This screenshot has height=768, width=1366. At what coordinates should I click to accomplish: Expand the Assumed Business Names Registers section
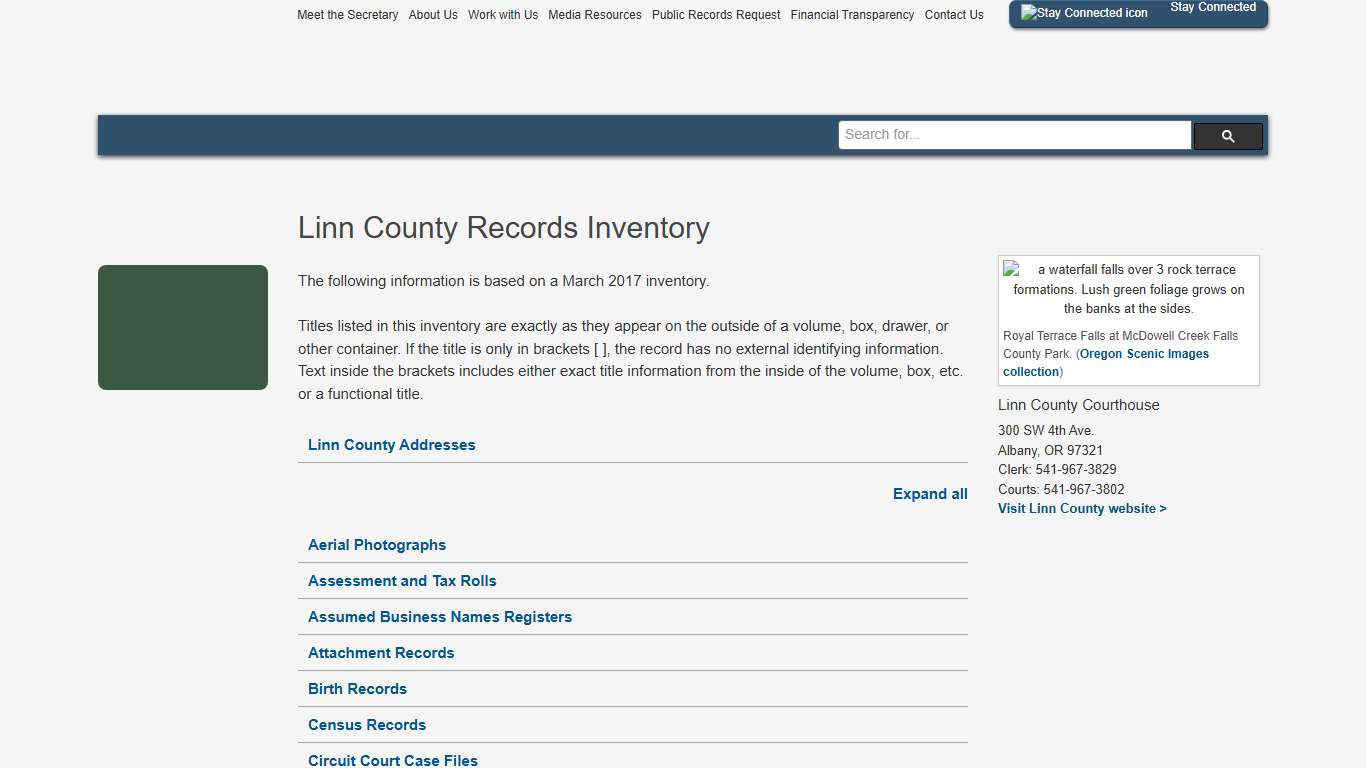[x=440, y=617]
